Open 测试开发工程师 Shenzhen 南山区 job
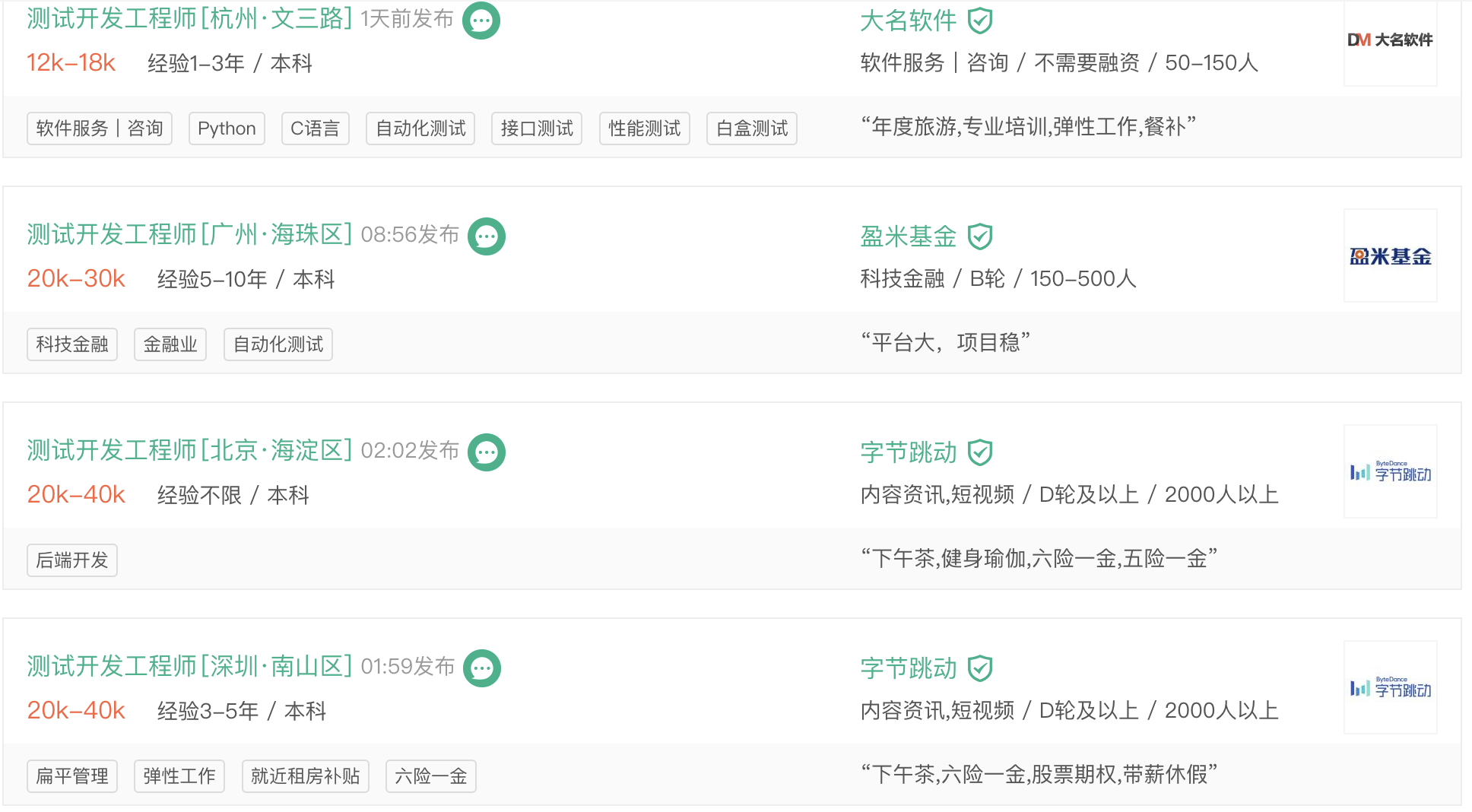 (x=189, y=667)
